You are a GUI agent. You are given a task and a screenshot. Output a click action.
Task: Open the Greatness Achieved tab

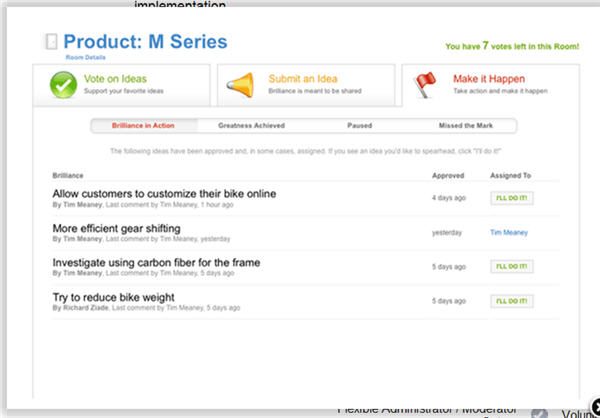(251, 126)
